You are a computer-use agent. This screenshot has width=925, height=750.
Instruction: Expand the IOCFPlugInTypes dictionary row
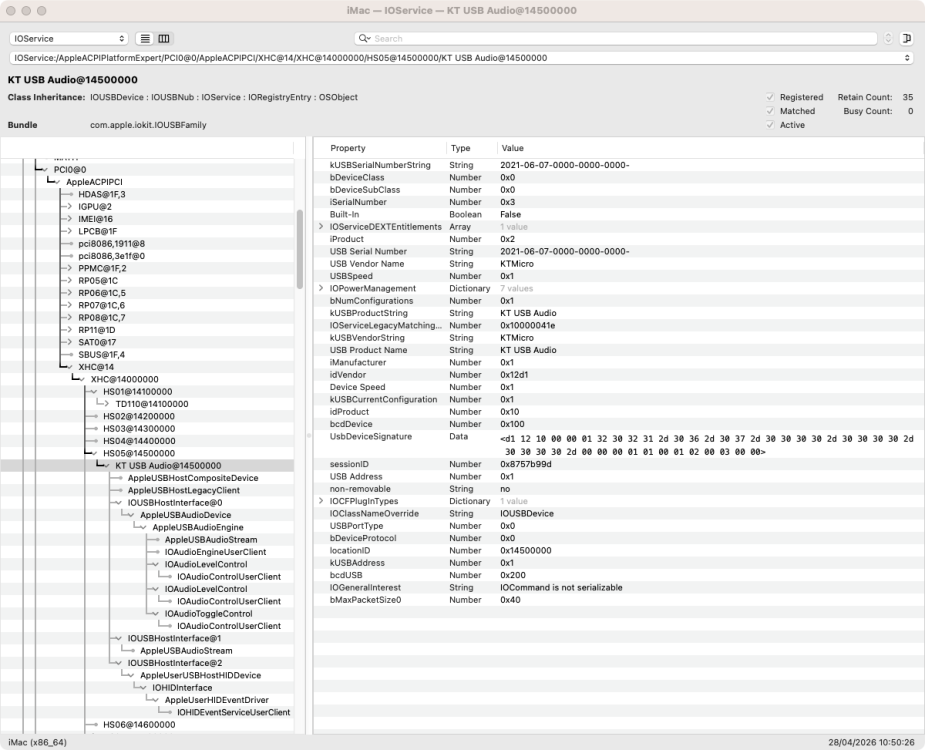[321, 501]
